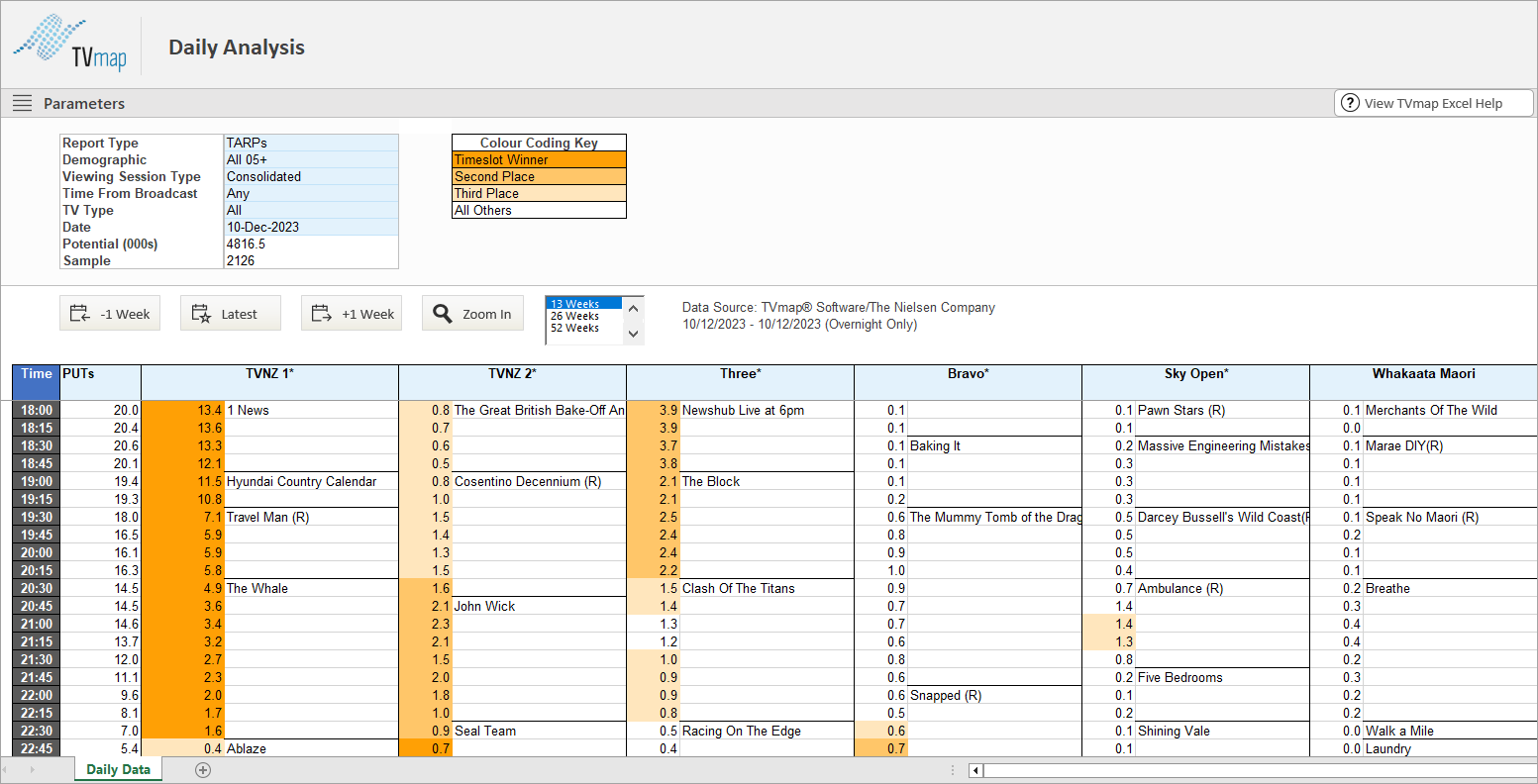Select Date value 10-Dec-2023
1538x784 pixels.
(x=311, y=227)
